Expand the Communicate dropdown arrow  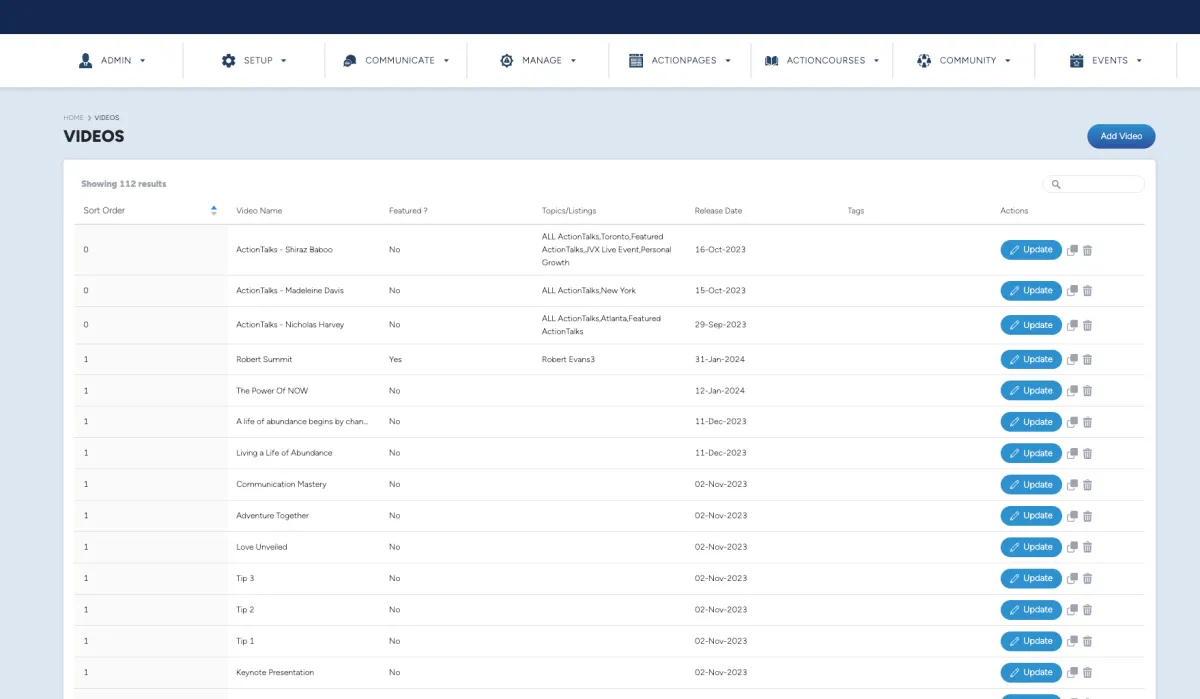(x=446, y=61)
